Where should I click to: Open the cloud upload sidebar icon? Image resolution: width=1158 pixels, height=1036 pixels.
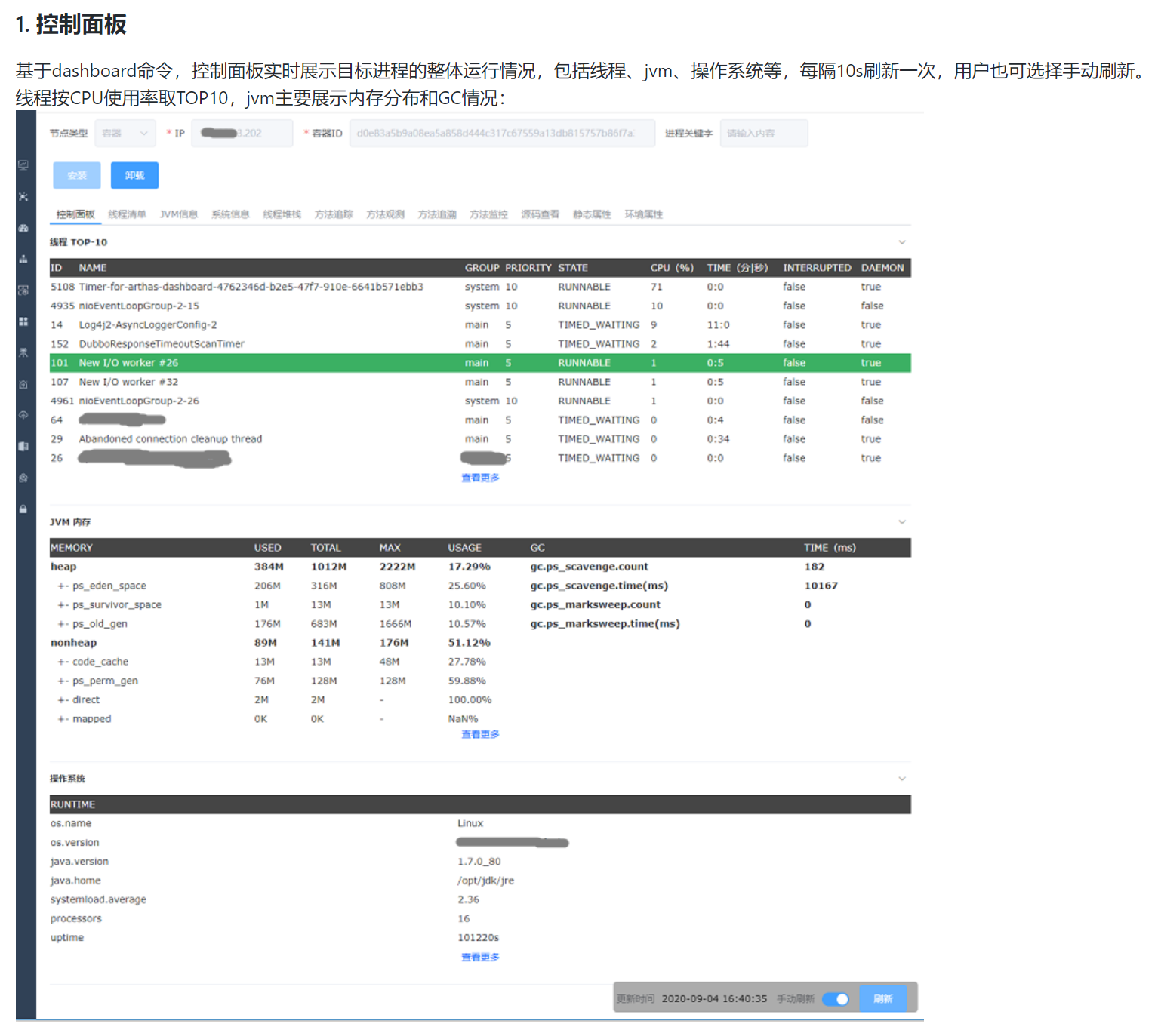point(23,415)
